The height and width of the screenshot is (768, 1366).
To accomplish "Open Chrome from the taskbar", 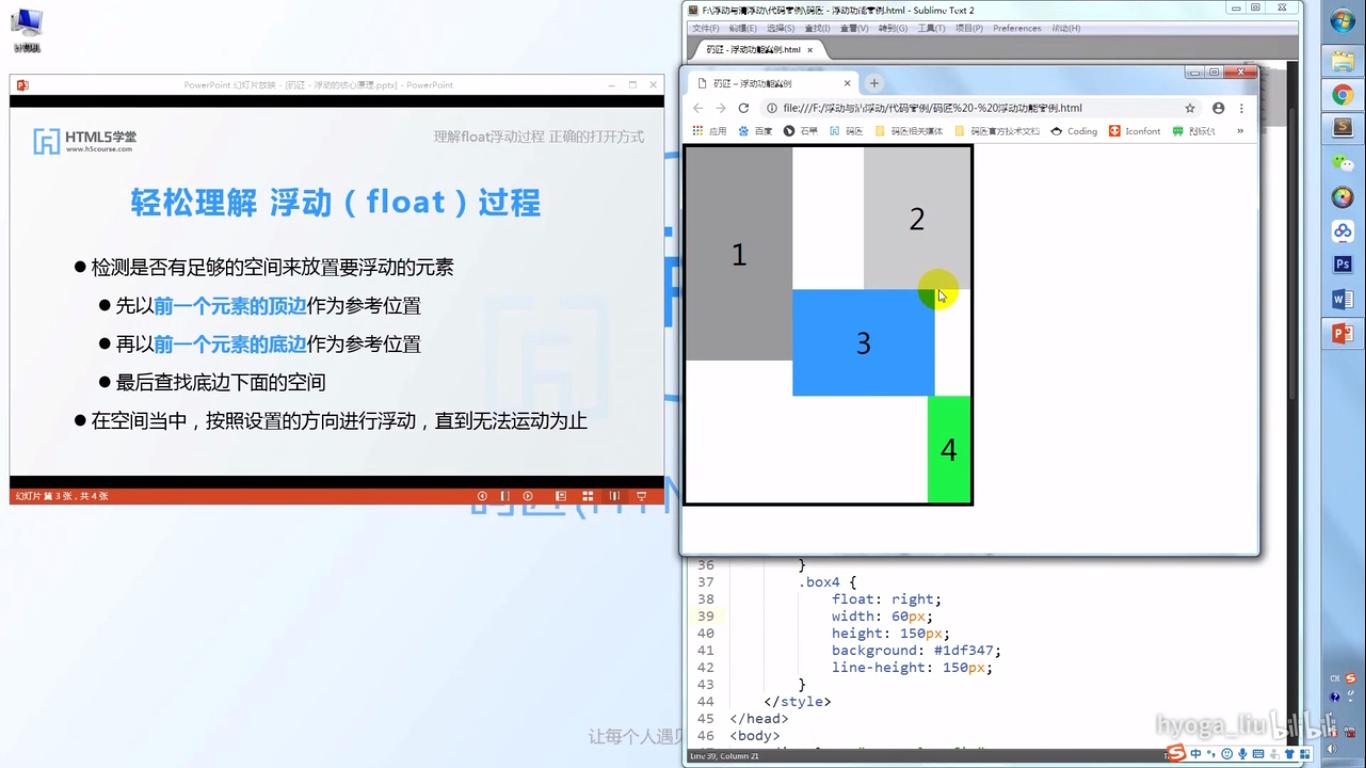I will click(x=1342, y=95).
